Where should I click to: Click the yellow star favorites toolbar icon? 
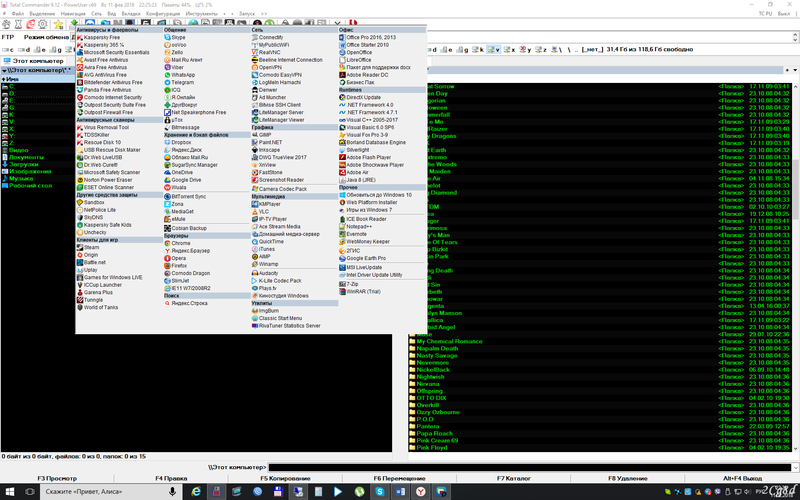59,24
